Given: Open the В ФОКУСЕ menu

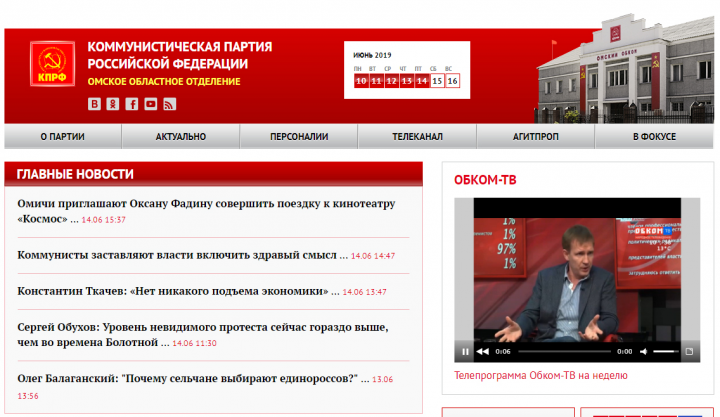Looking at the screenshot, I should [x=654, y=136].
